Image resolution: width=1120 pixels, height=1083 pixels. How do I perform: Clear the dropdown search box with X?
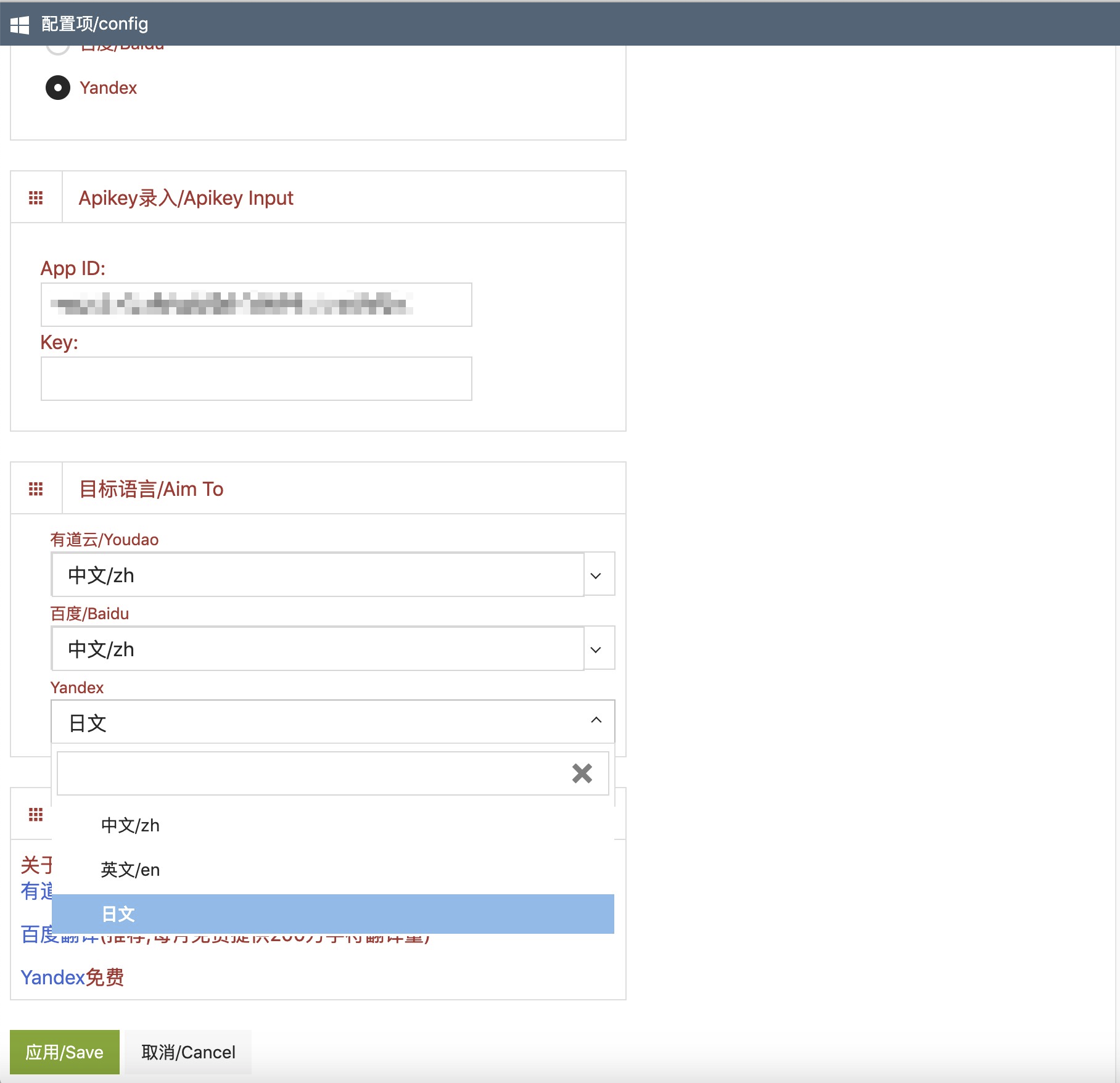582,773
